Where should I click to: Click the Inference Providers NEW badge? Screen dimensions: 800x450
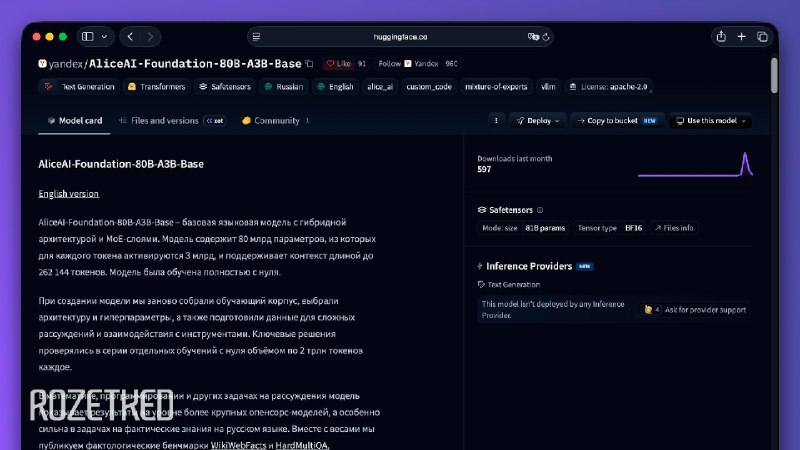585,266
